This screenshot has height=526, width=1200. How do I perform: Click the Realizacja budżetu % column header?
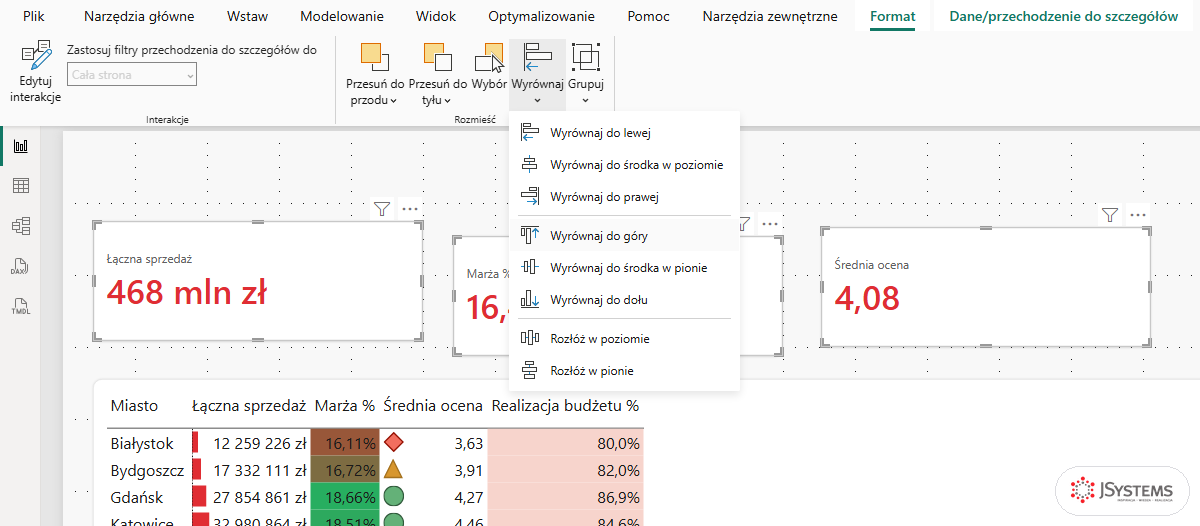[x=565, y=406]
